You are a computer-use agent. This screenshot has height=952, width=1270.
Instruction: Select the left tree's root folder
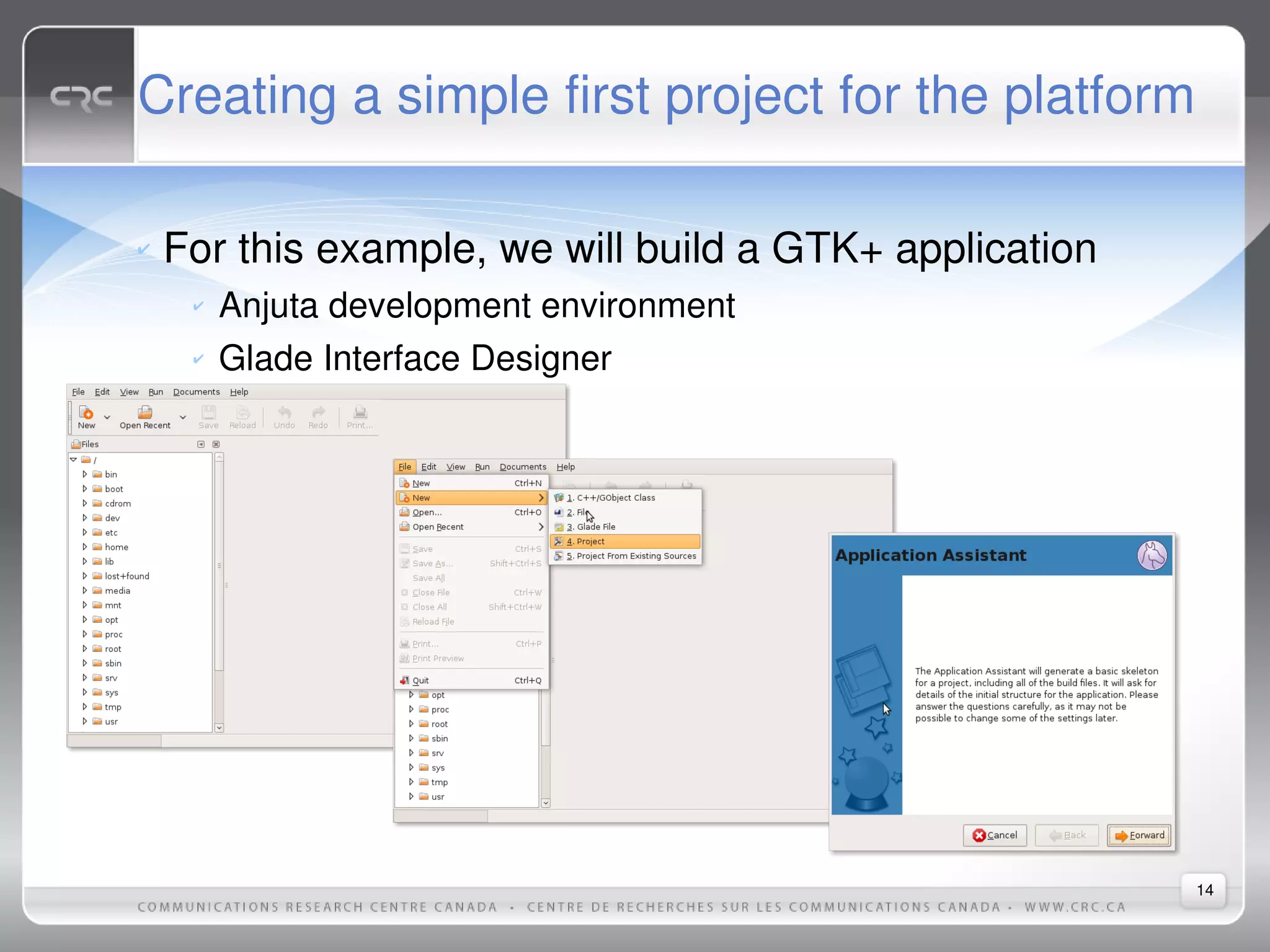point(113,649)
